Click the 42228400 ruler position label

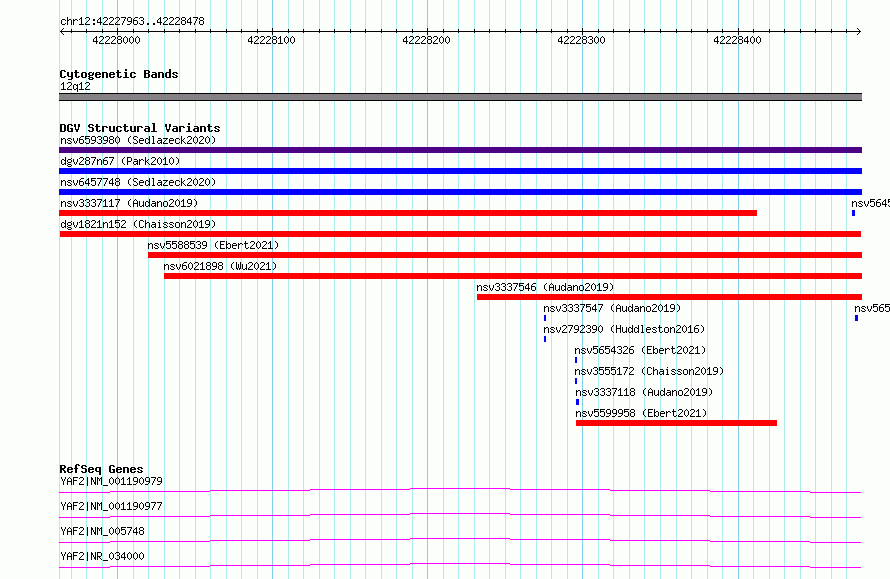click(x=737, y=40)
